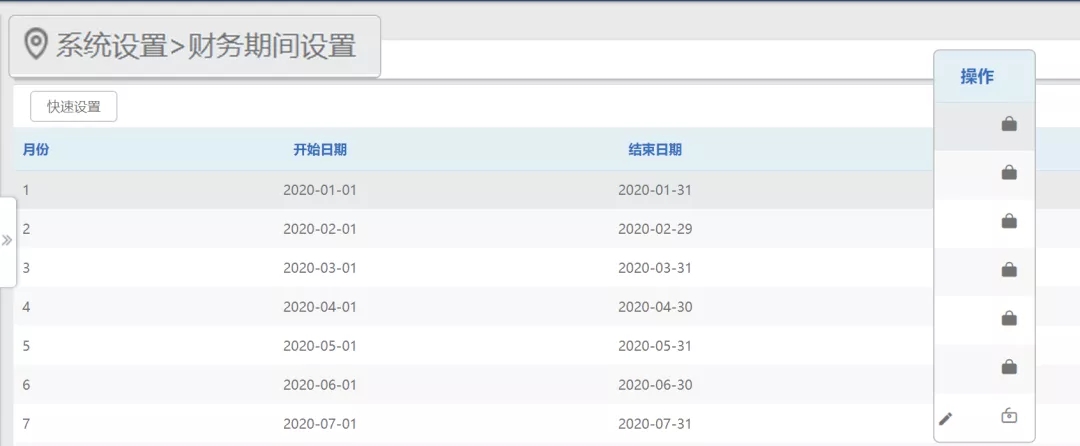Sort by the 结束日期 column header
The image size is (1080, 446).
click(655, 150)
